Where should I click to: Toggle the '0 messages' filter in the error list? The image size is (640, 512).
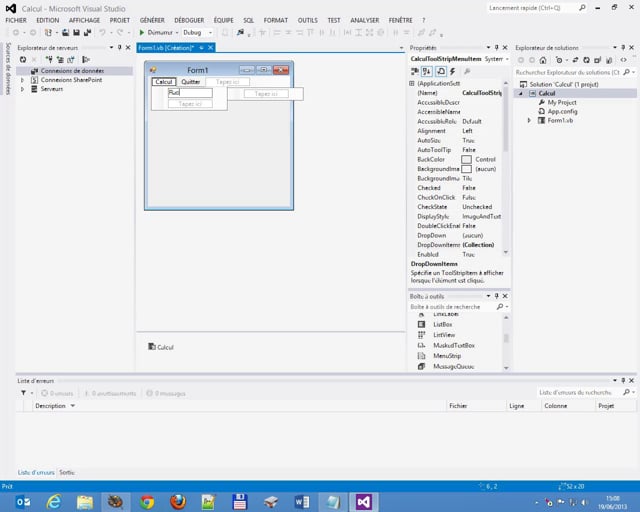pos(166,394)
